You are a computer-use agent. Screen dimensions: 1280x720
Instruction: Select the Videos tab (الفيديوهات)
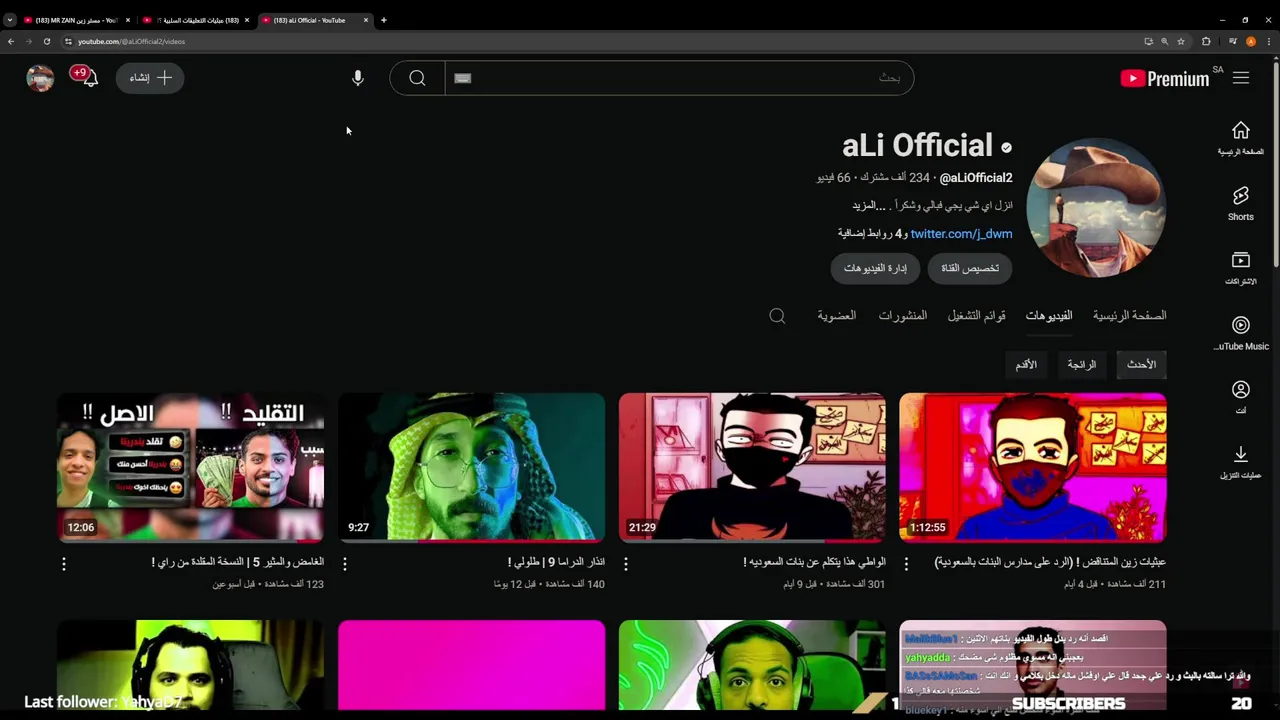coord(1049,316)
